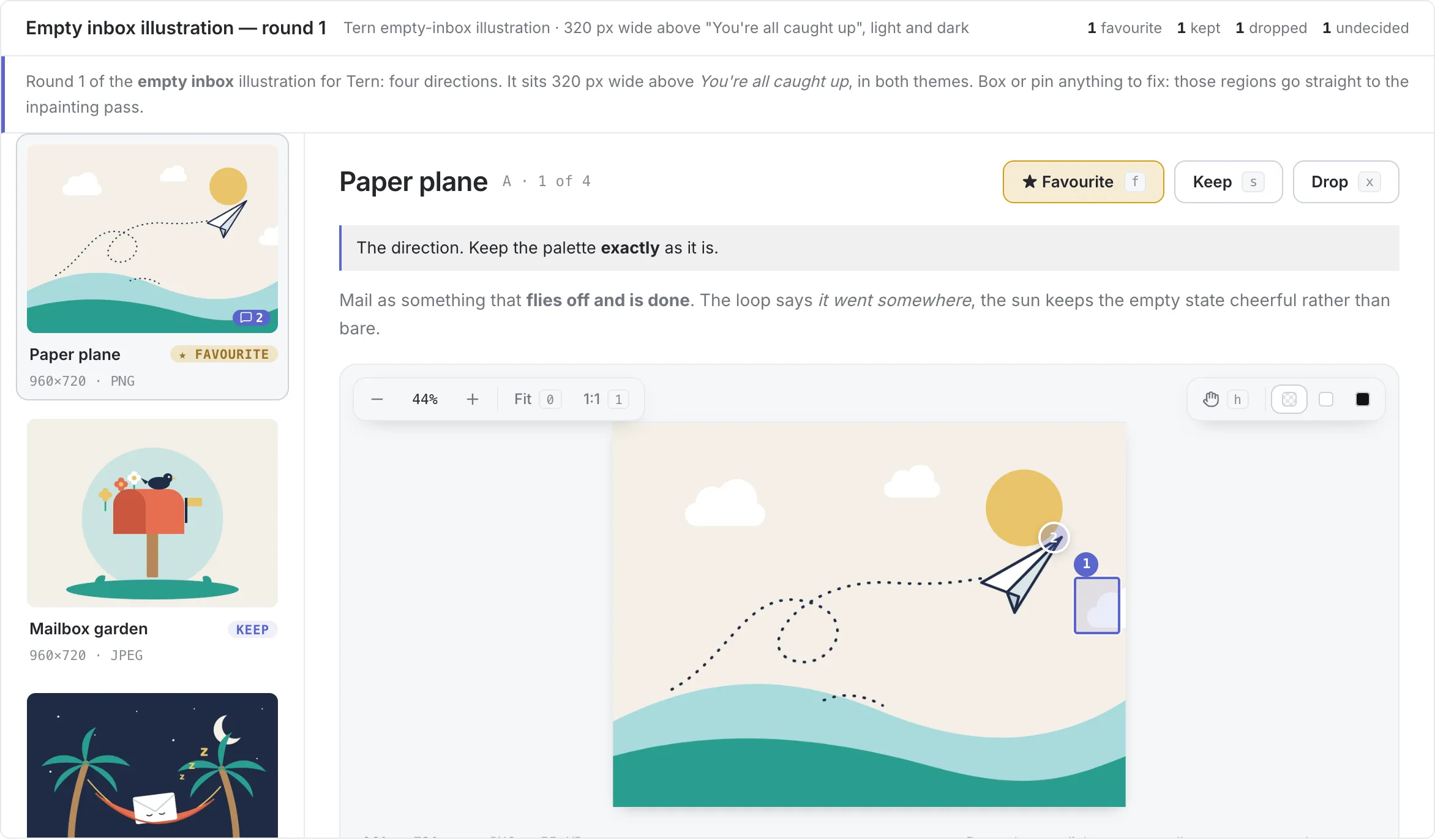Image resolution: width=1435 pixels, height=840 pixels.
Task: Click the Fit zoom button
Action: coord(537,399)
